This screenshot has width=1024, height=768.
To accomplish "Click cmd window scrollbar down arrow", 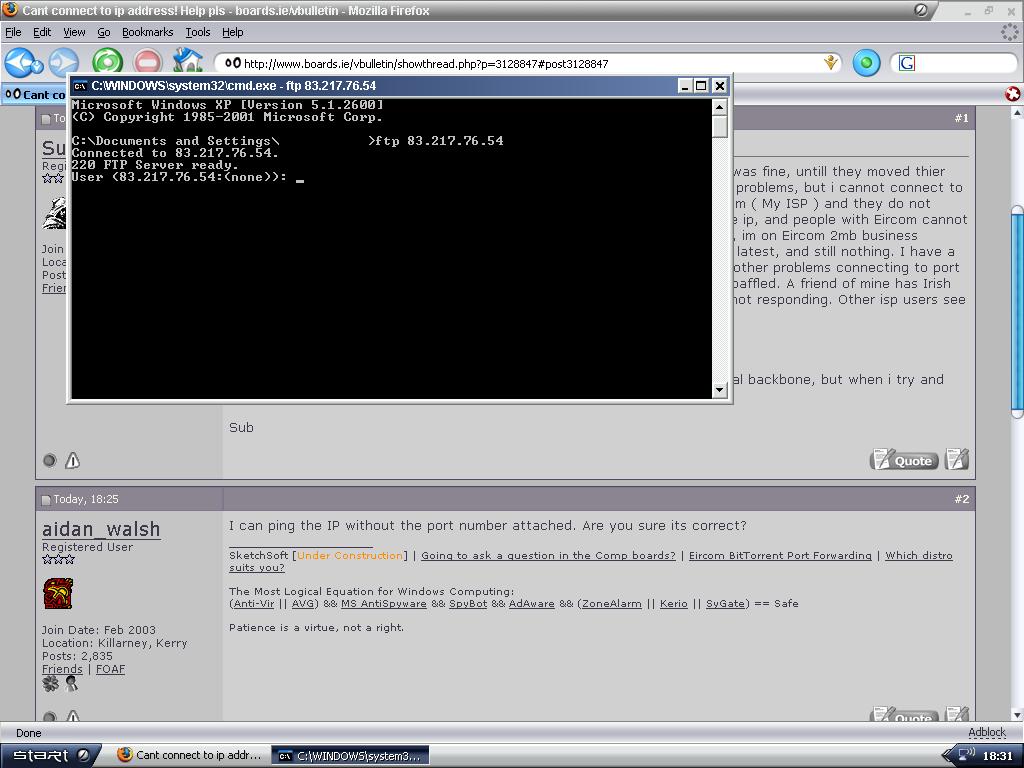I will (x=720, y=391).
